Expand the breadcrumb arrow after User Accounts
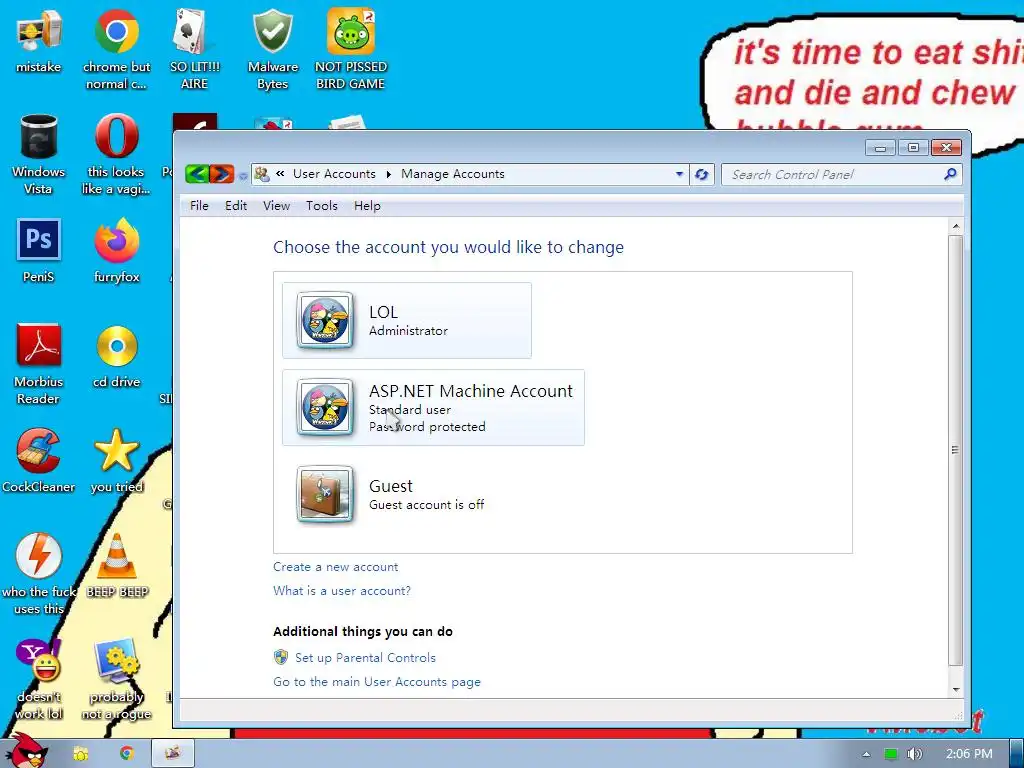 [389, 174]
